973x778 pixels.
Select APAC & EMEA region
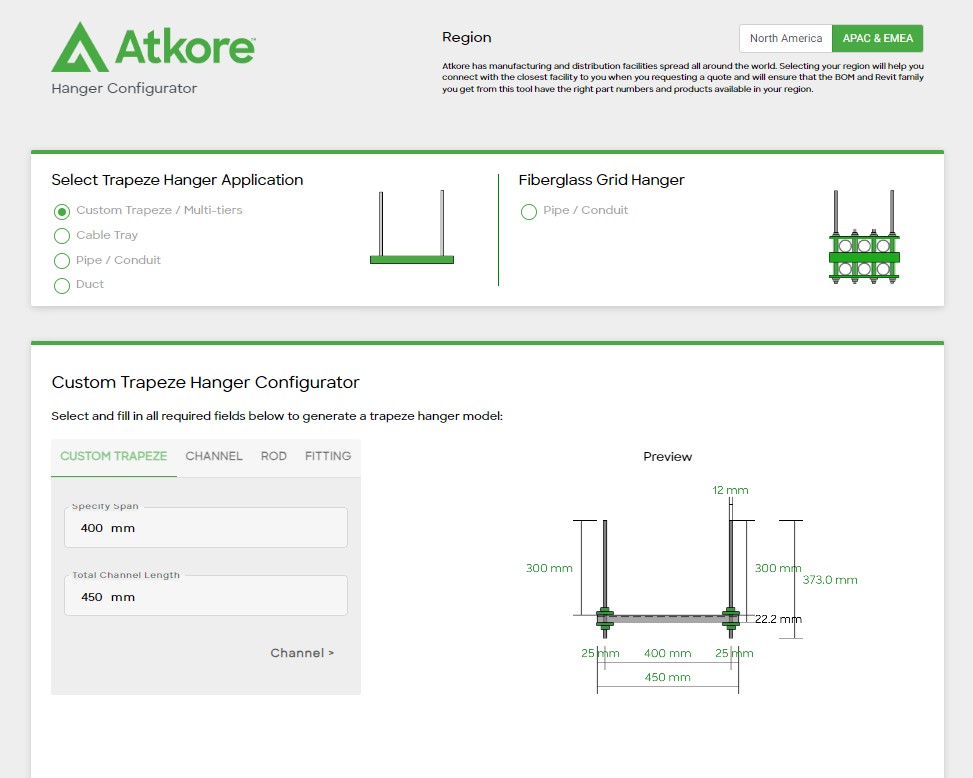(x=877, y=38)
